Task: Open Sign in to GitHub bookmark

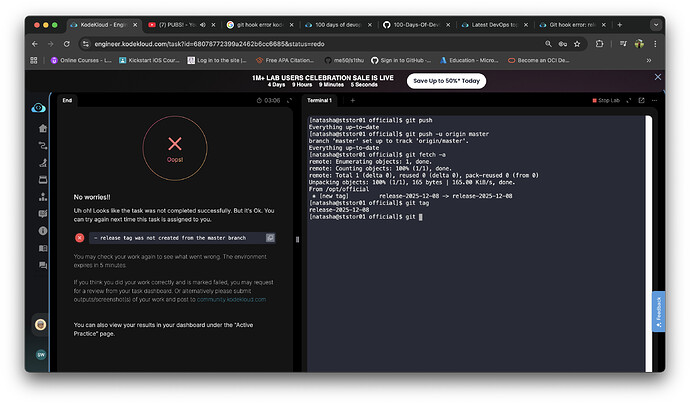Action: pyautogui.click(x=401, y=61)
